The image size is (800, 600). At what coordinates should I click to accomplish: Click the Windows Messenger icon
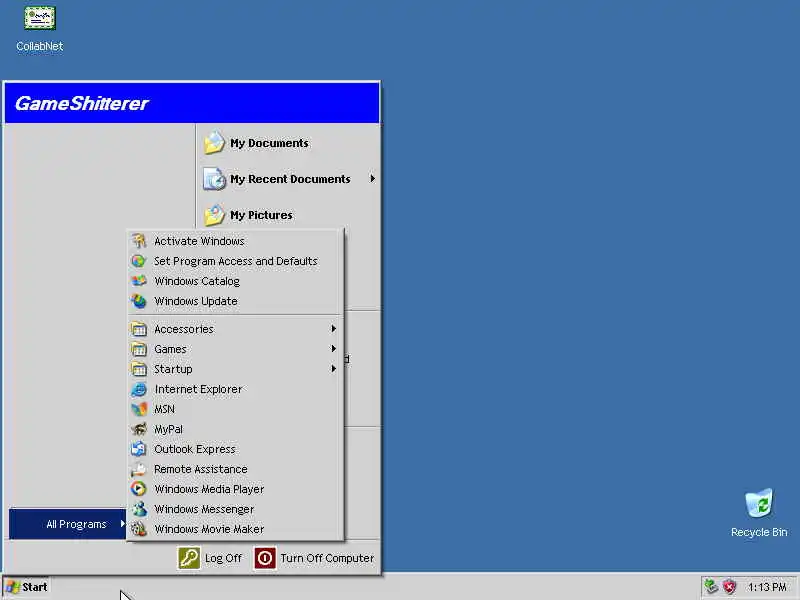(139, 509)
